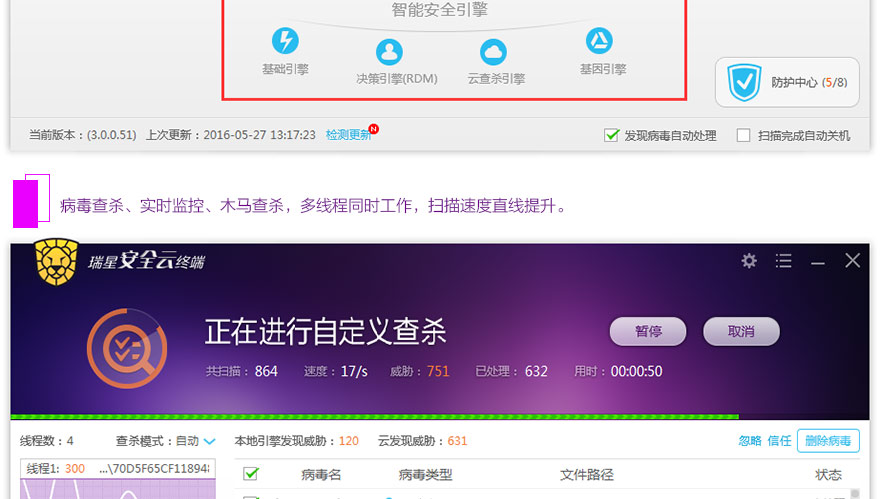Viewport: 880px width, 499px height.
Task: Click the 威胁 value 751
Action: pyautogui.click(x=438, y=371)
